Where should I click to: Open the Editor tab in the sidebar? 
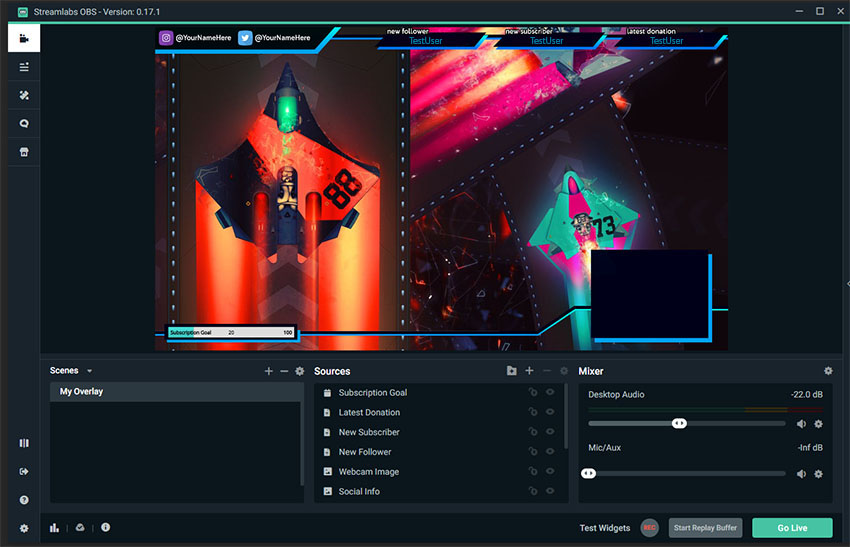(x=24, y=38)
